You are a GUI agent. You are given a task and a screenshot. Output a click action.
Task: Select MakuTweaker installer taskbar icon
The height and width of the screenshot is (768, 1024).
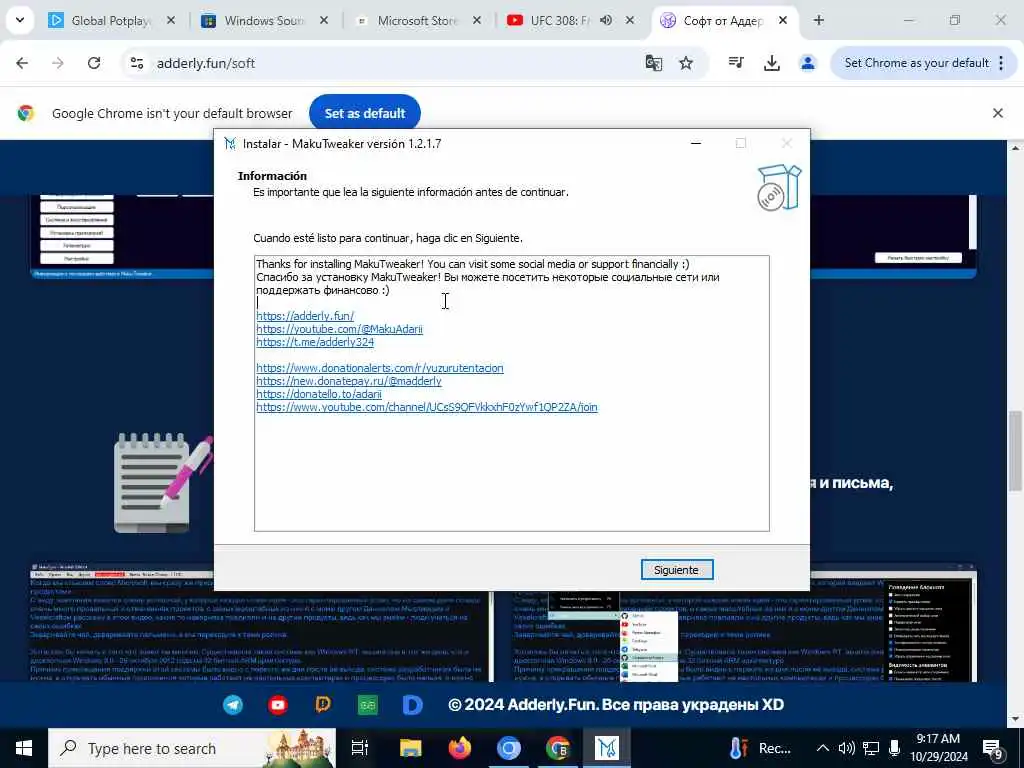[607, 748]
